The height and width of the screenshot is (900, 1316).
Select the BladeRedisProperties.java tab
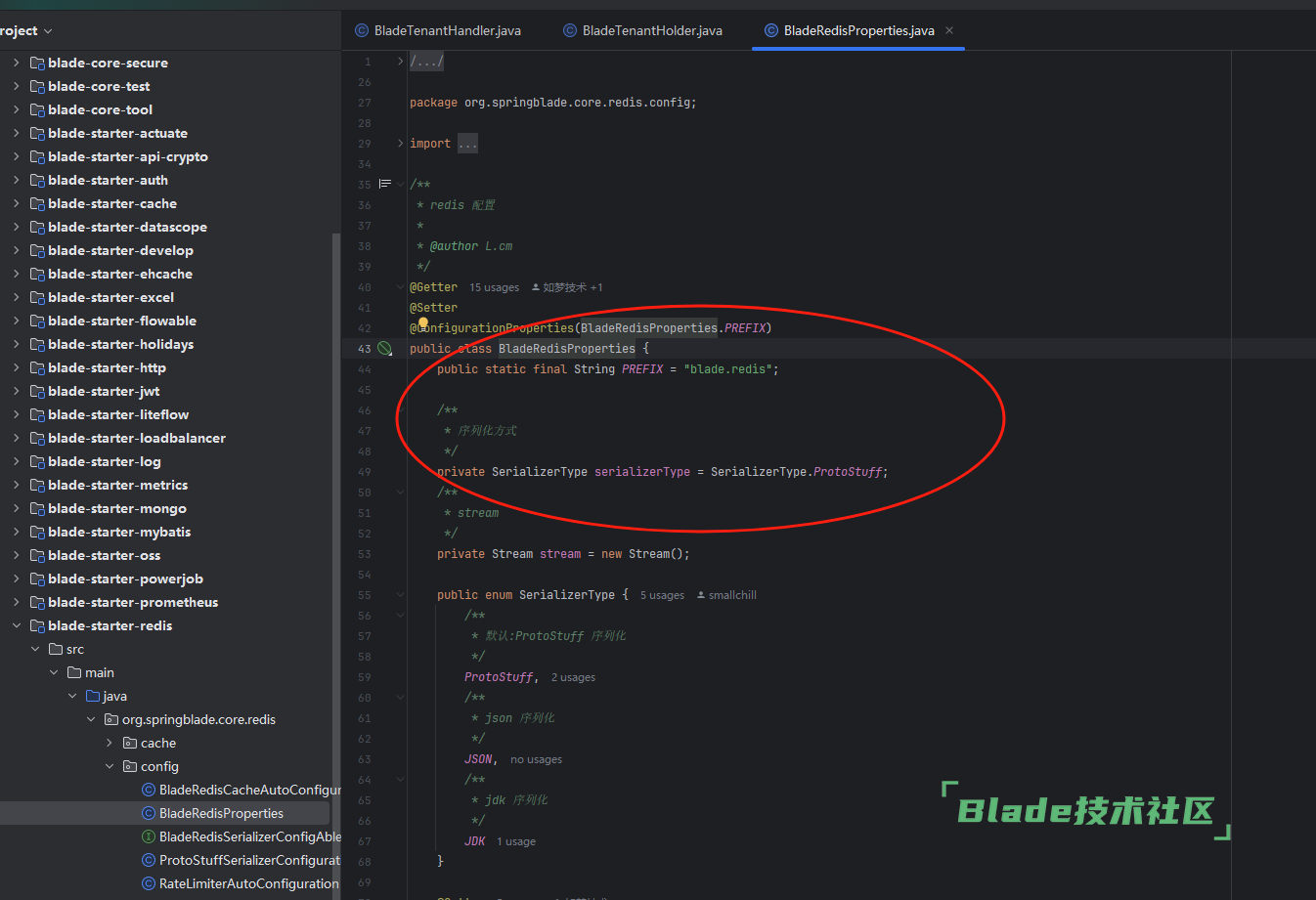tap(858, 30)
